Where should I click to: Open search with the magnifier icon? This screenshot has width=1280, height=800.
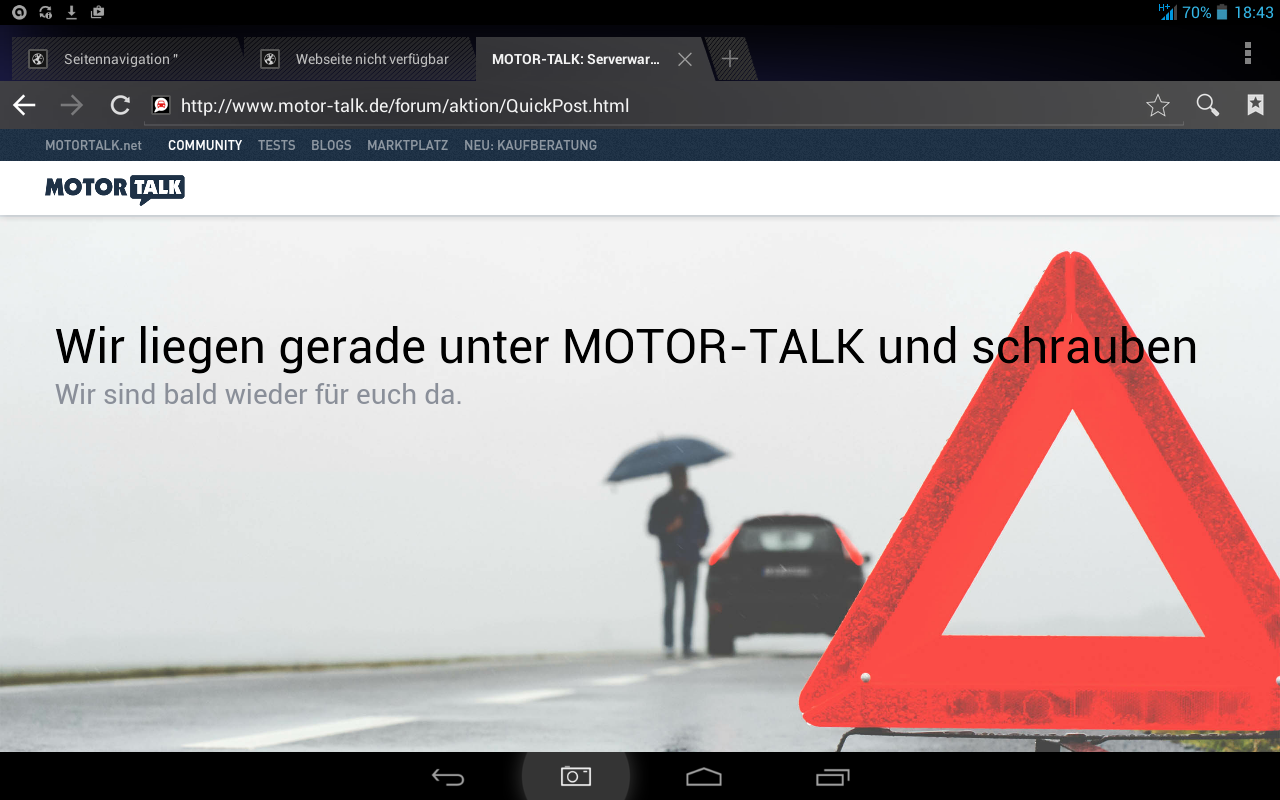tap(1207, 105)
